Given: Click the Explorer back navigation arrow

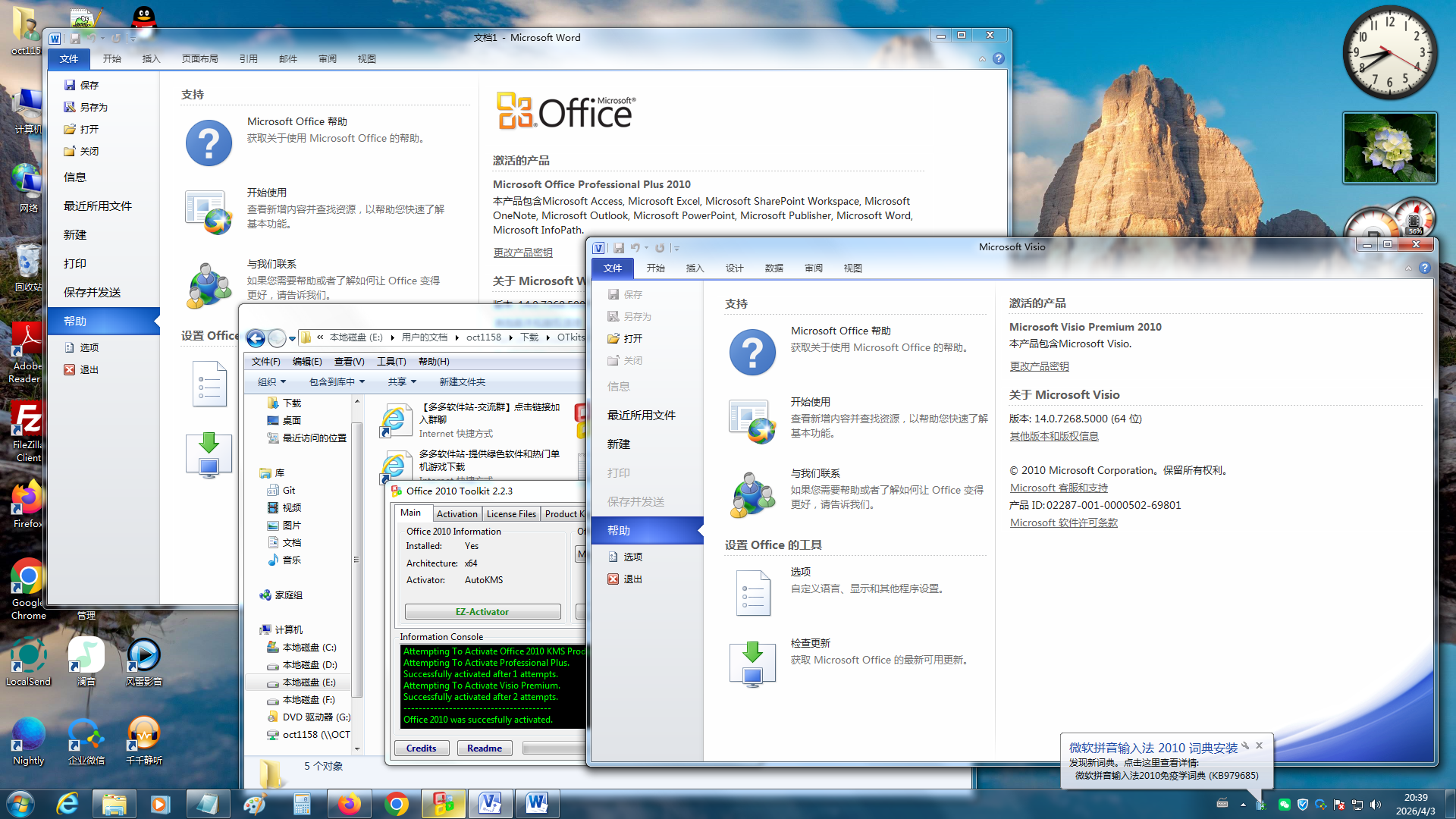Looking at the screenshot, I should point(256,338).
